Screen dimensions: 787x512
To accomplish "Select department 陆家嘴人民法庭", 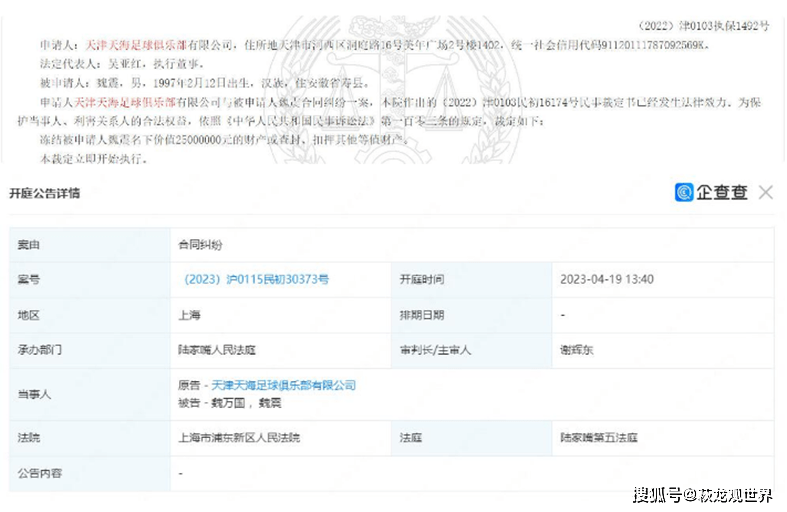I will tap(217, 350).
